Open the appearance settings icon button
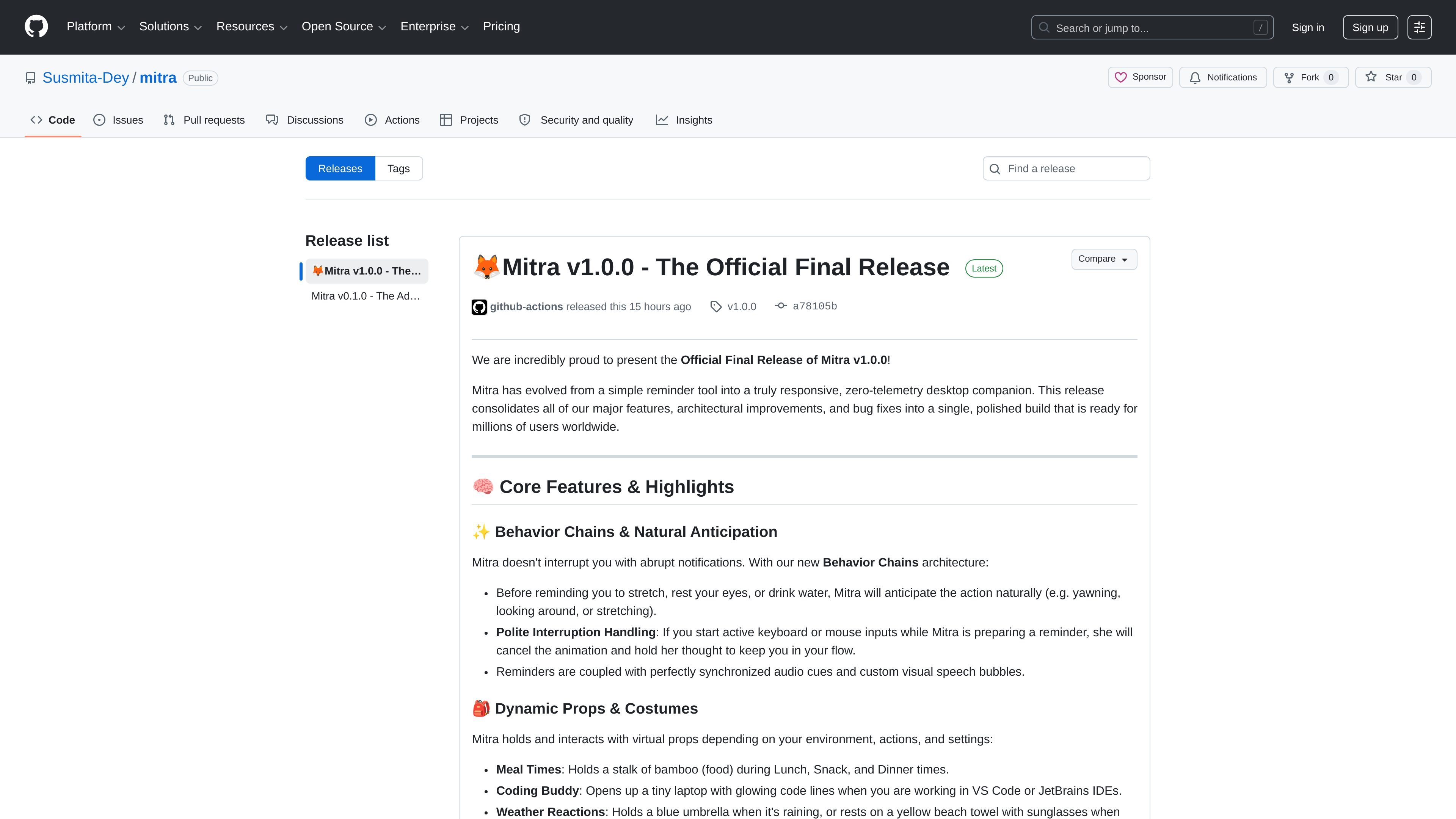 tap(1419, 27)
